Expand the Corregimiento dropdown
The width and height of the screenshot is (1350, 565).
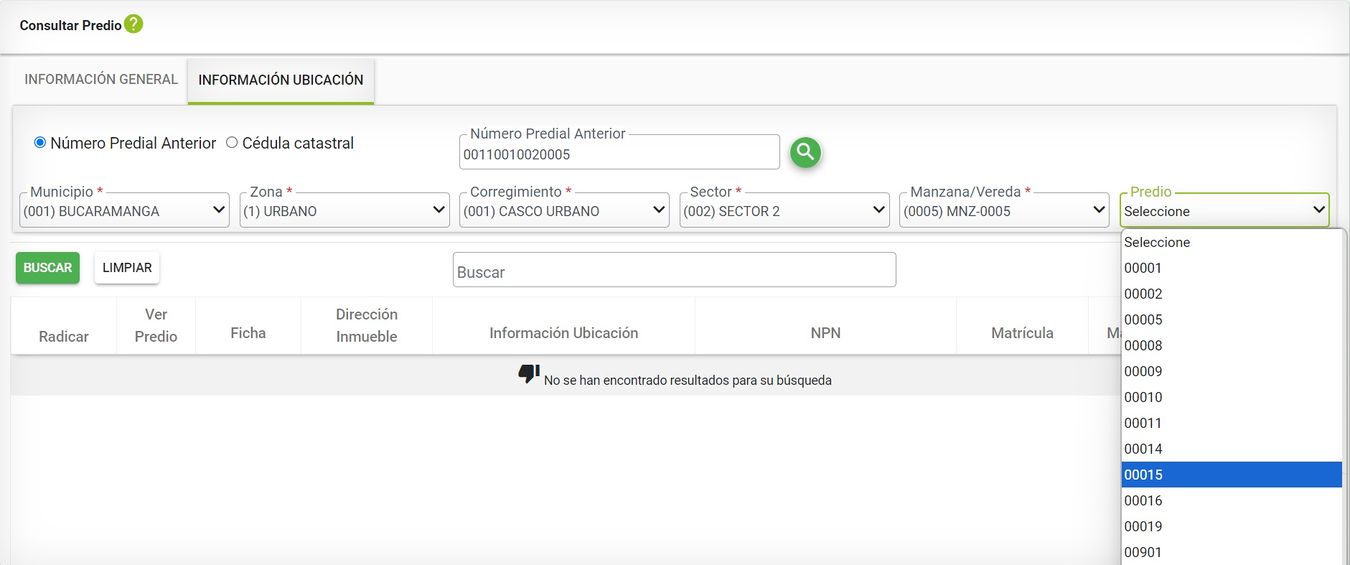point(565,211)
